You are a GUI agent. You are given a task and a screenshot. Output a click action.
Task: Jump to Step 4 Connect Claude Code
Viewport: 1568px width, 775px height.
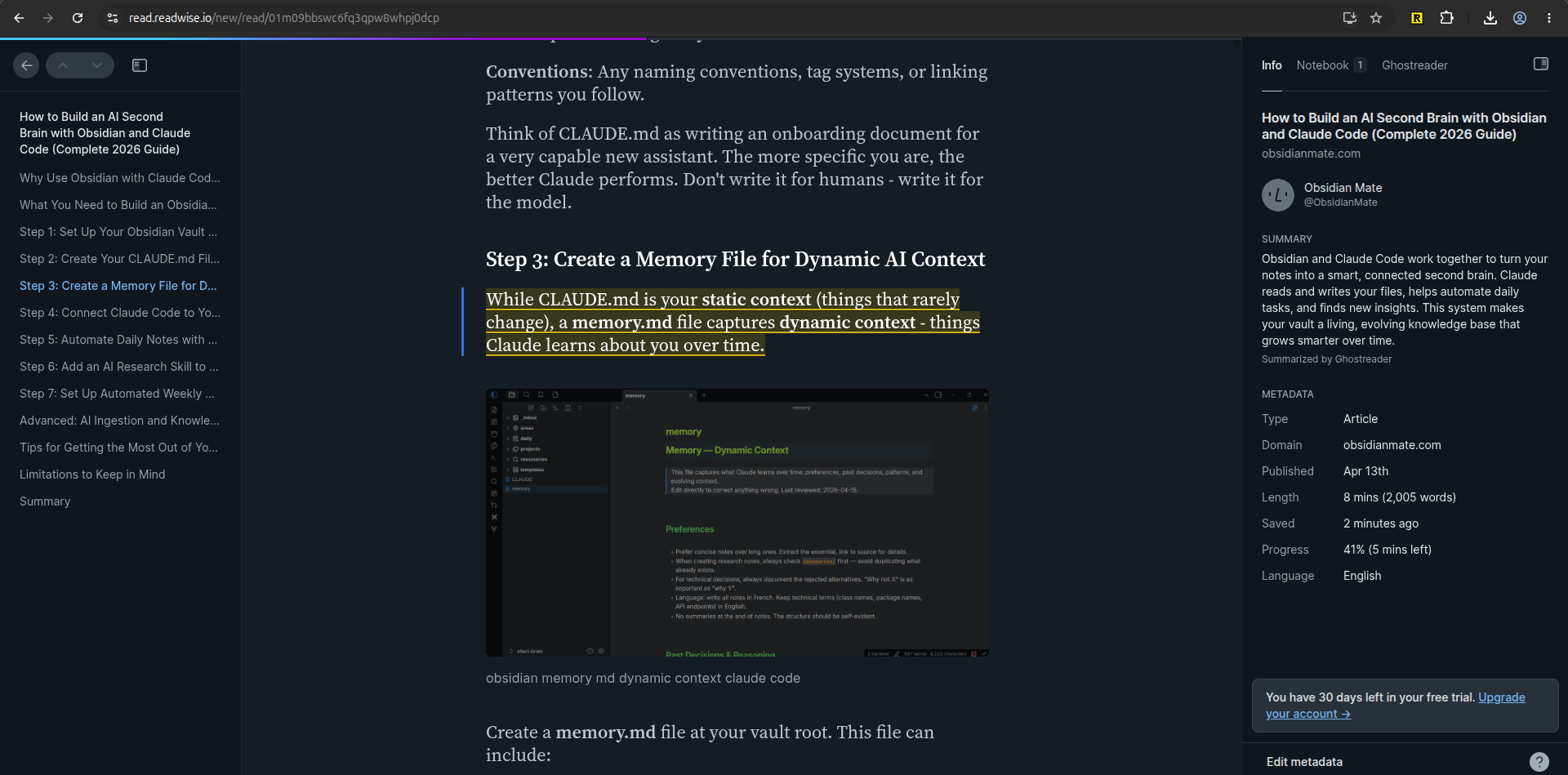tap(120, 313)
